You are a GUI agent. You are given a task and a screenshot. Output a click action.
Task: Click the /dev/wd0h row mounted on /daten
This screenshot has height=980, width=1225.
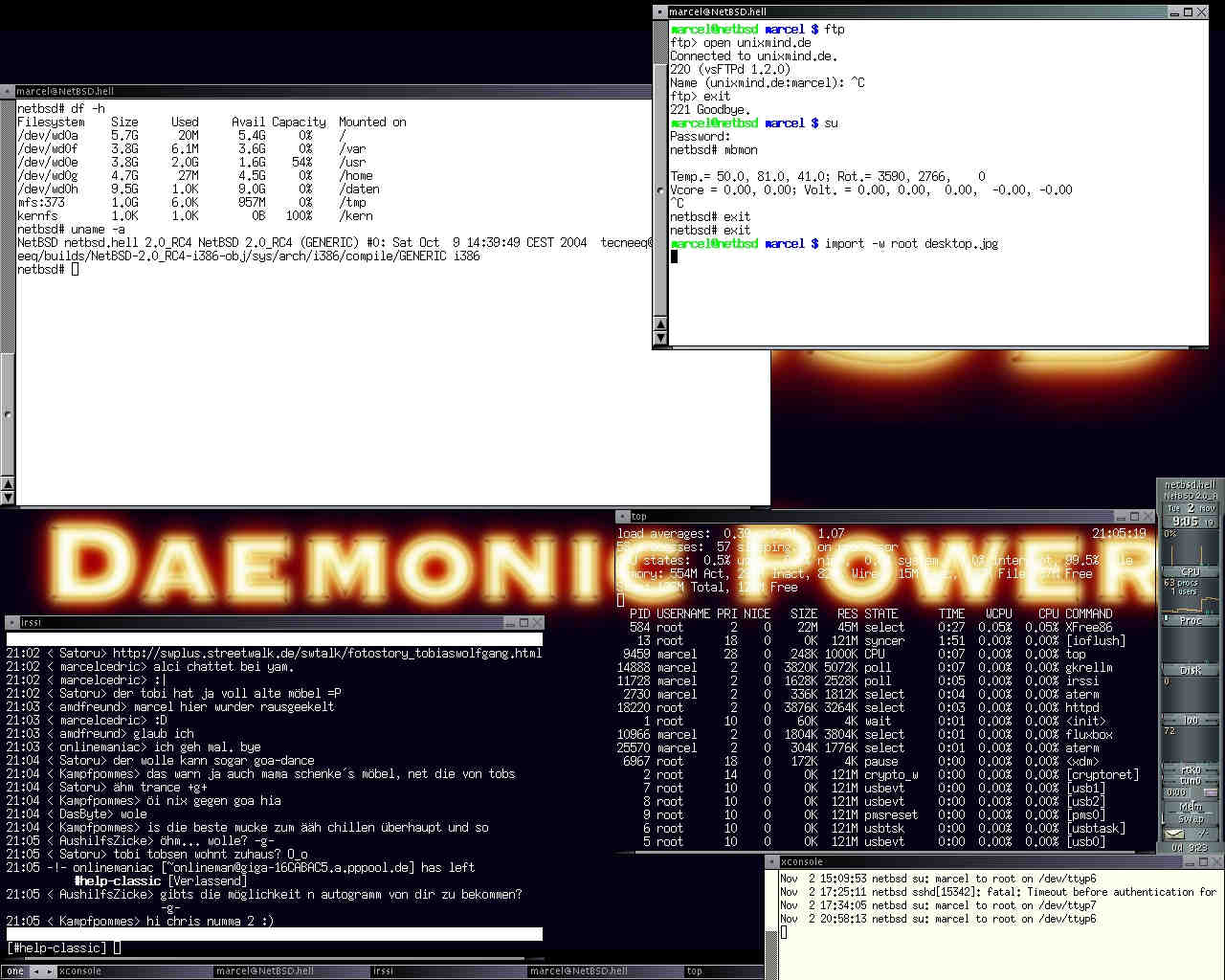(x=198, y=189)
